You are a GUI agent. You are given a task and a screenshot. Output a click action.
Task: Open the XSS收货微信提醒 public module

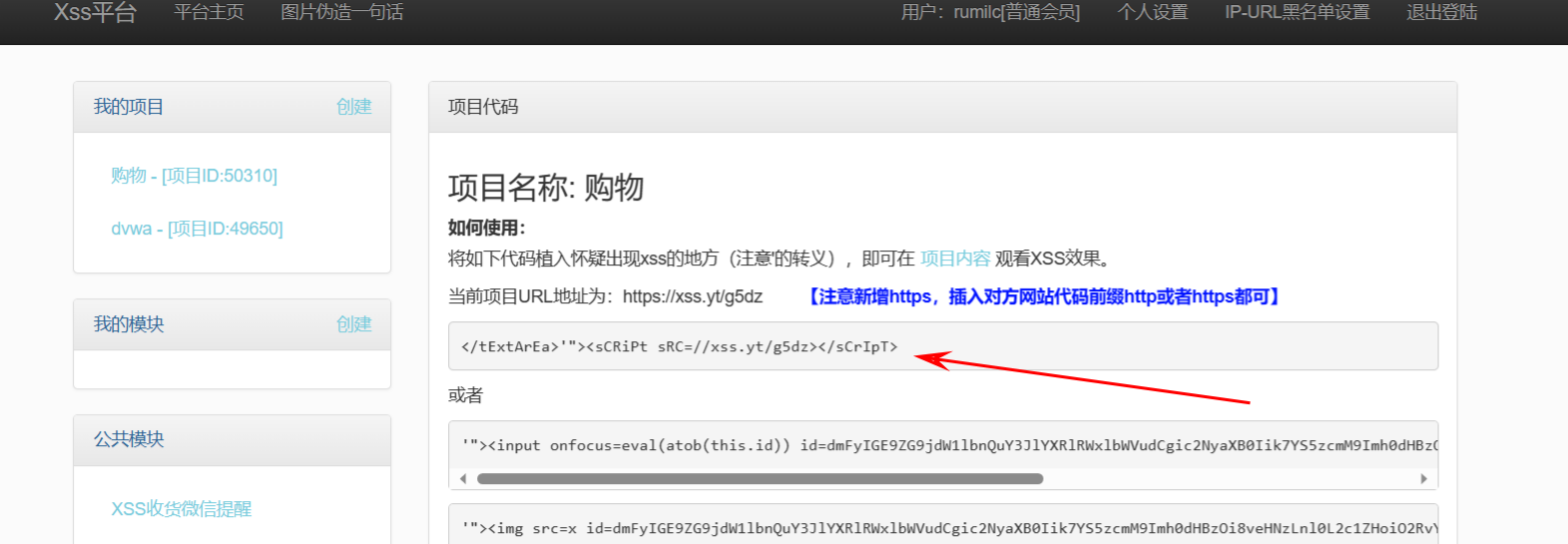click(182, 509)
